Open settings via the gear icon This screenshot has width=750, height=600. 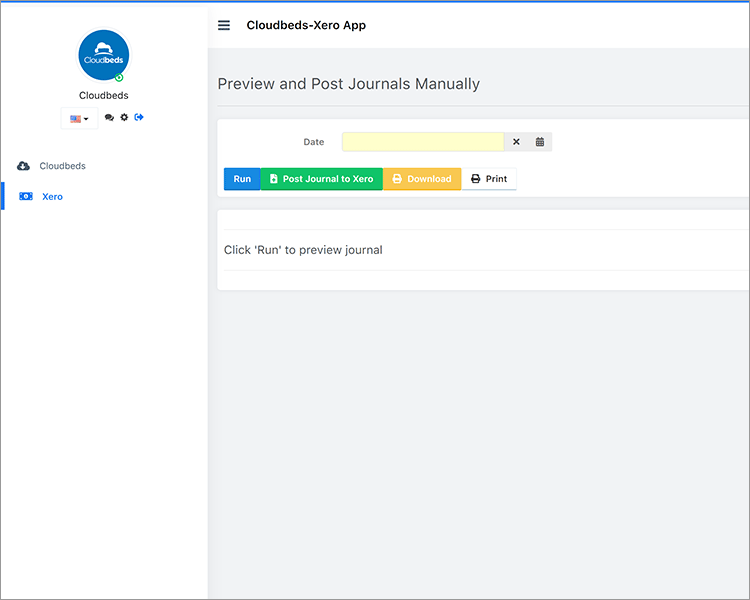pyautogui.click(x=124, y=117)
